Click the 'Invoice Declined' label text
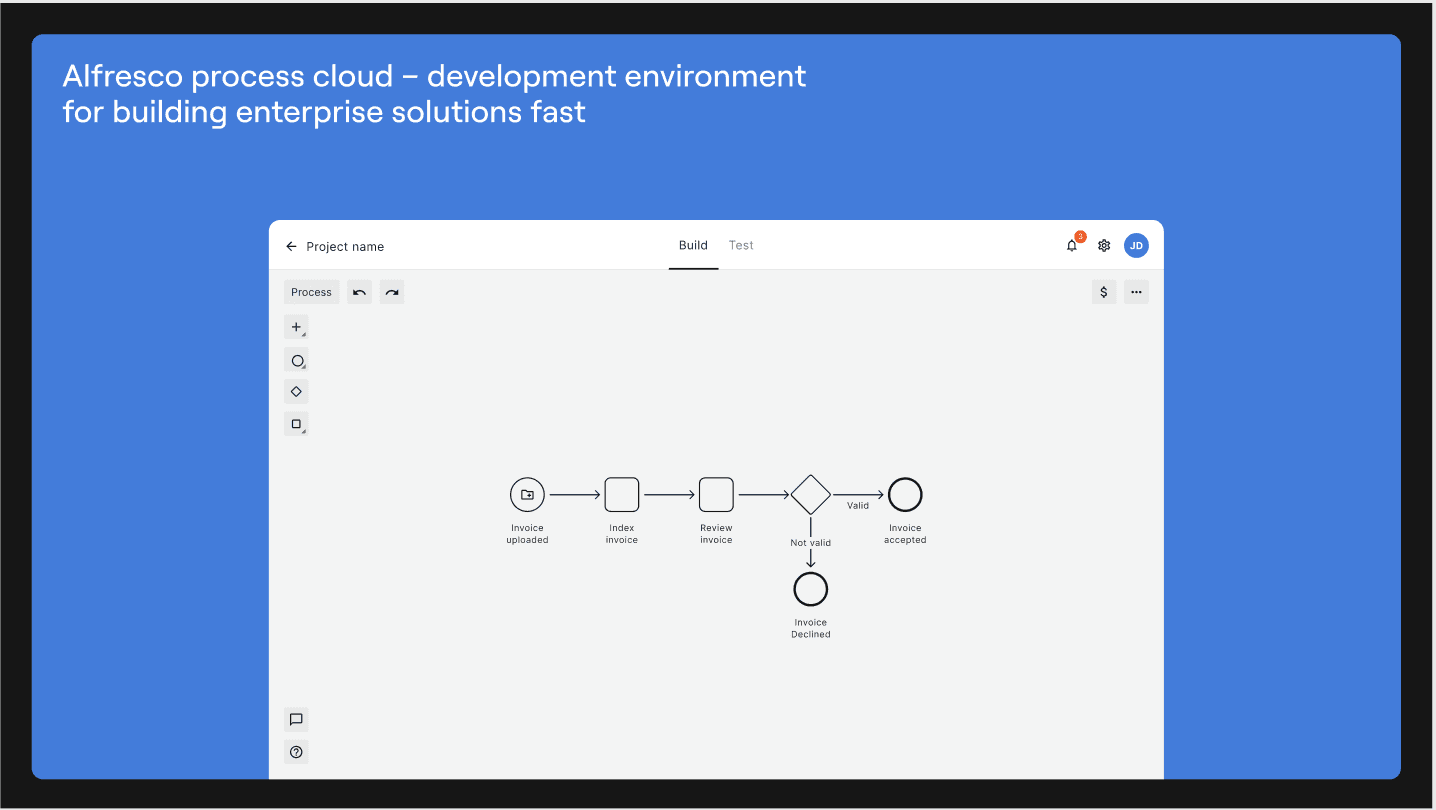This screenshot has height=810, width=1436. (x=811, y=628)
